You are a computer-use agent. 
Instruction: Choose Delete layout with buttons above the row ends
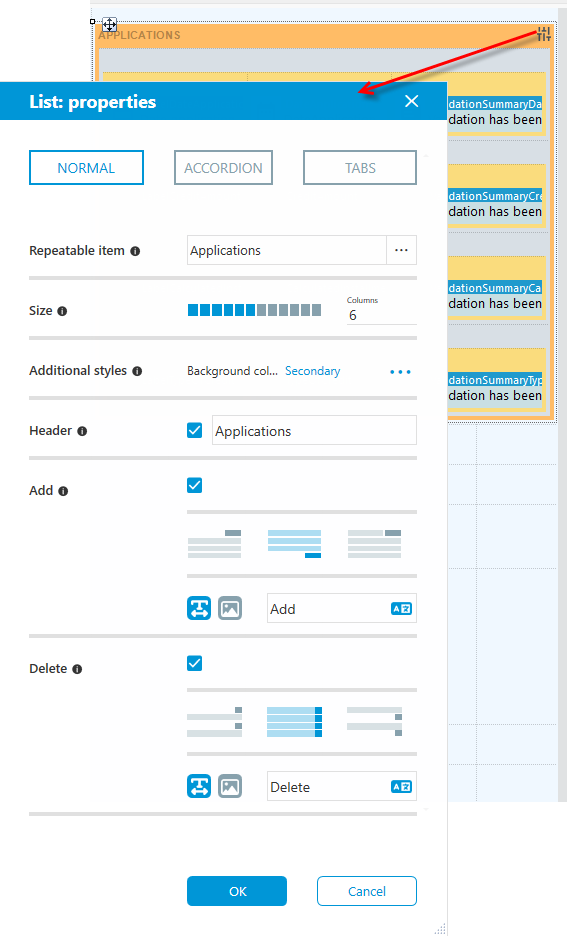pyautogui.click(x=214, y=722)
